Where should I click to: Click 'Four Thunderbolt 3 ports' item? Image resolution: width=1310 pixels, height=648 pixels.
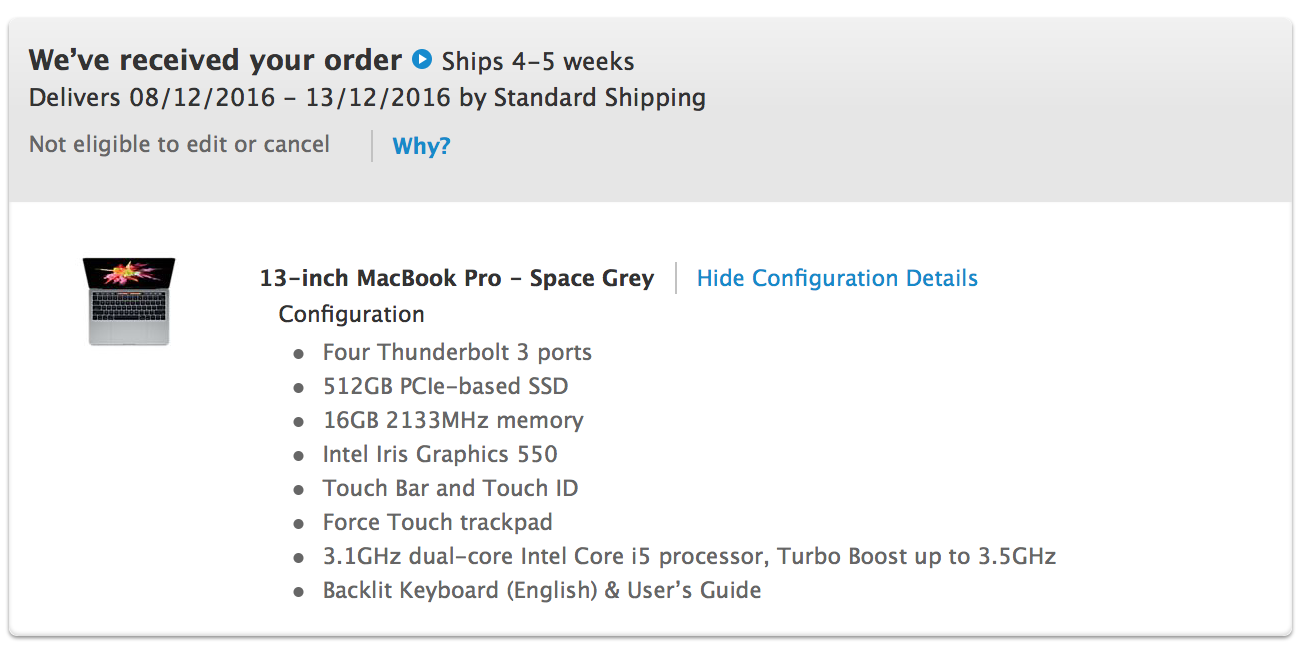pos(457,352)
